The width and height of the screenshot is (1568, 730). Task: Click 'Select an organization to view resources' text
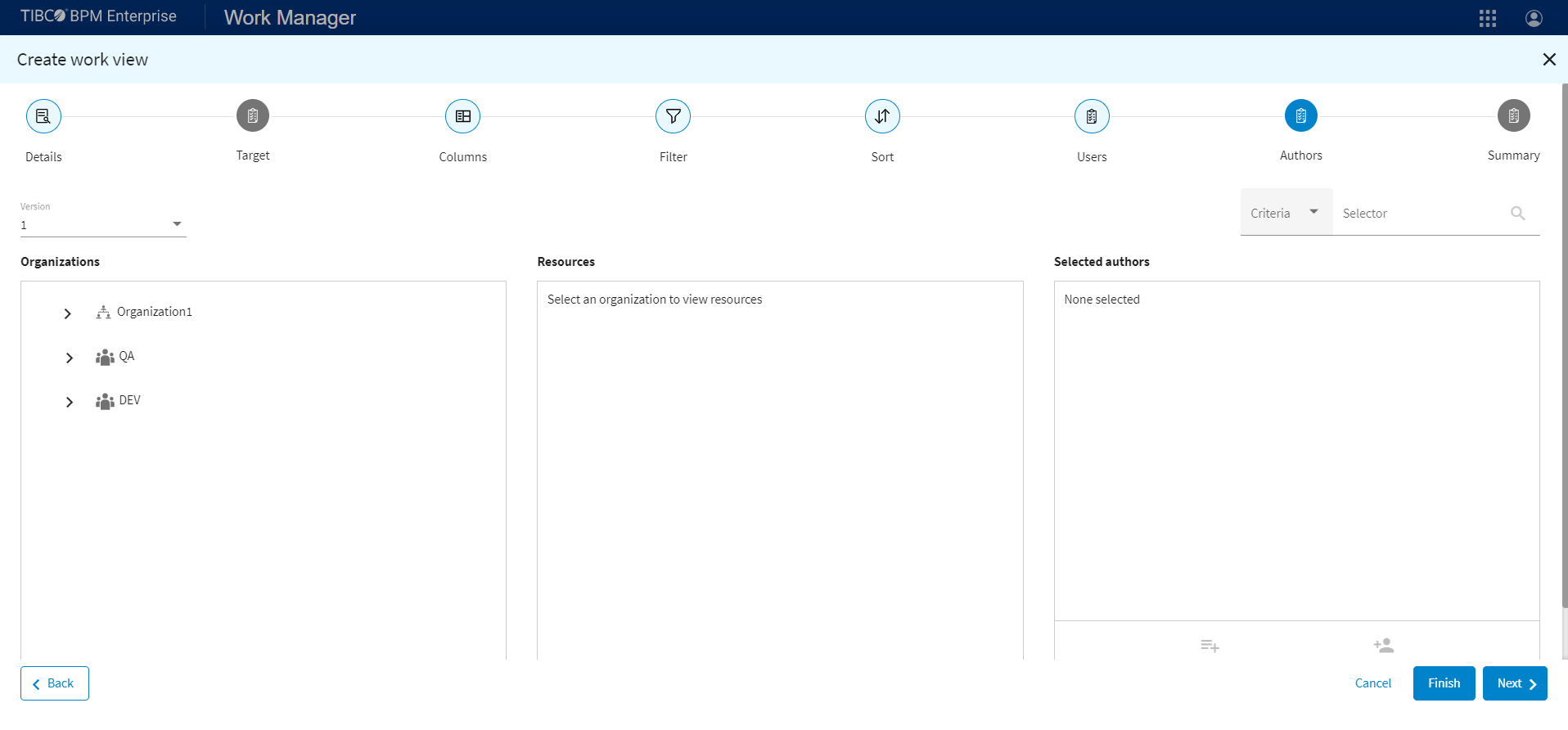[655, 300]
